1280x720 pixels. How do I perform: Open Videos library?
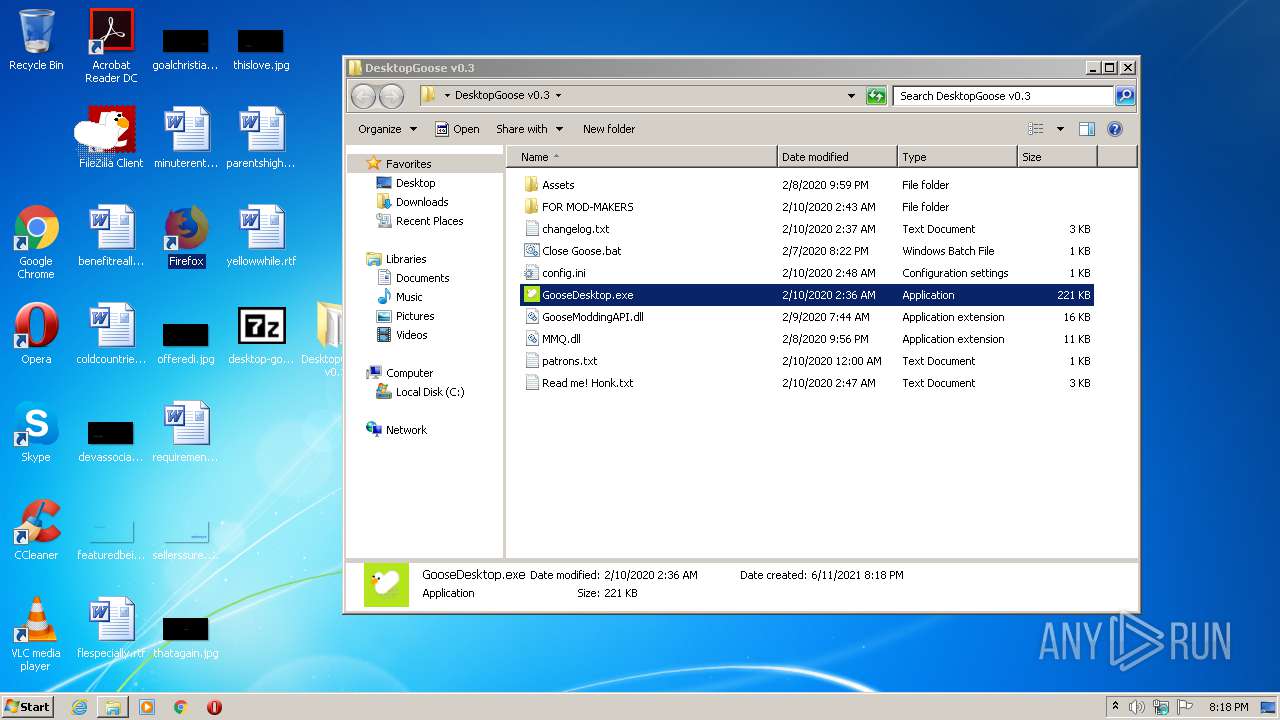[402, 335]
